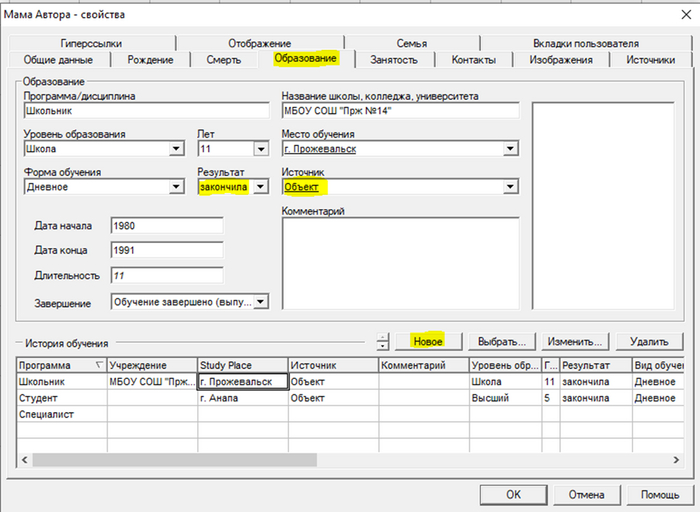
Task: Click the Изменить... button
Action: pos(574,341)
